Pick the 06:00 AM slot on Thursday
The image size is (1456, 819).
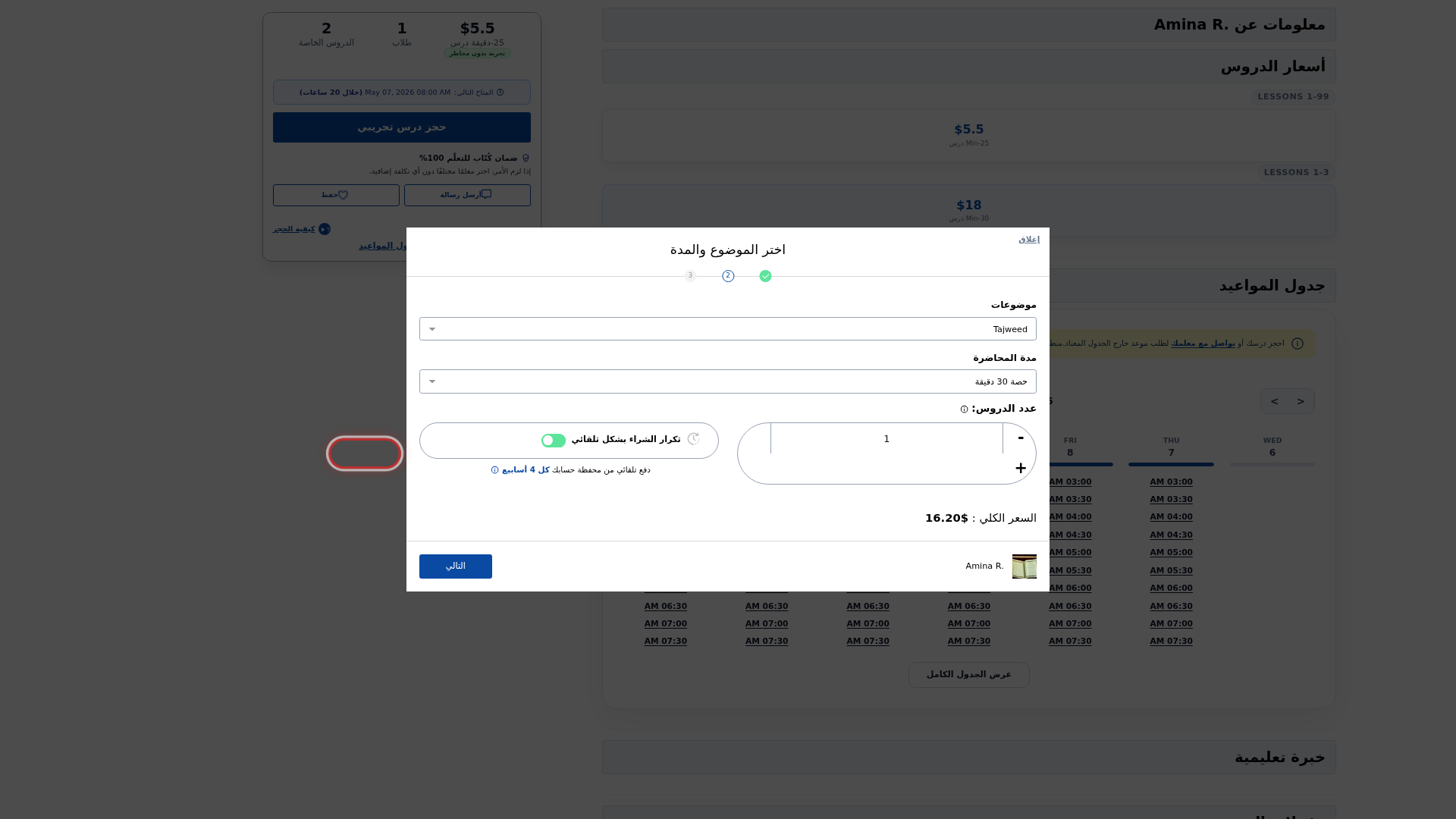coord(1171,588)
